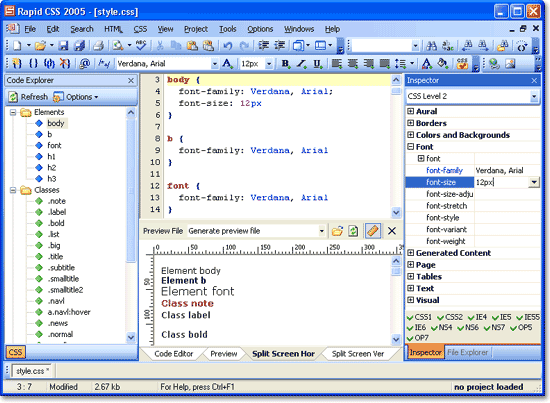The height and width of the screenshot is (403, 550).
Task: Toggle Bold formatting
Action: coord(285,63)
